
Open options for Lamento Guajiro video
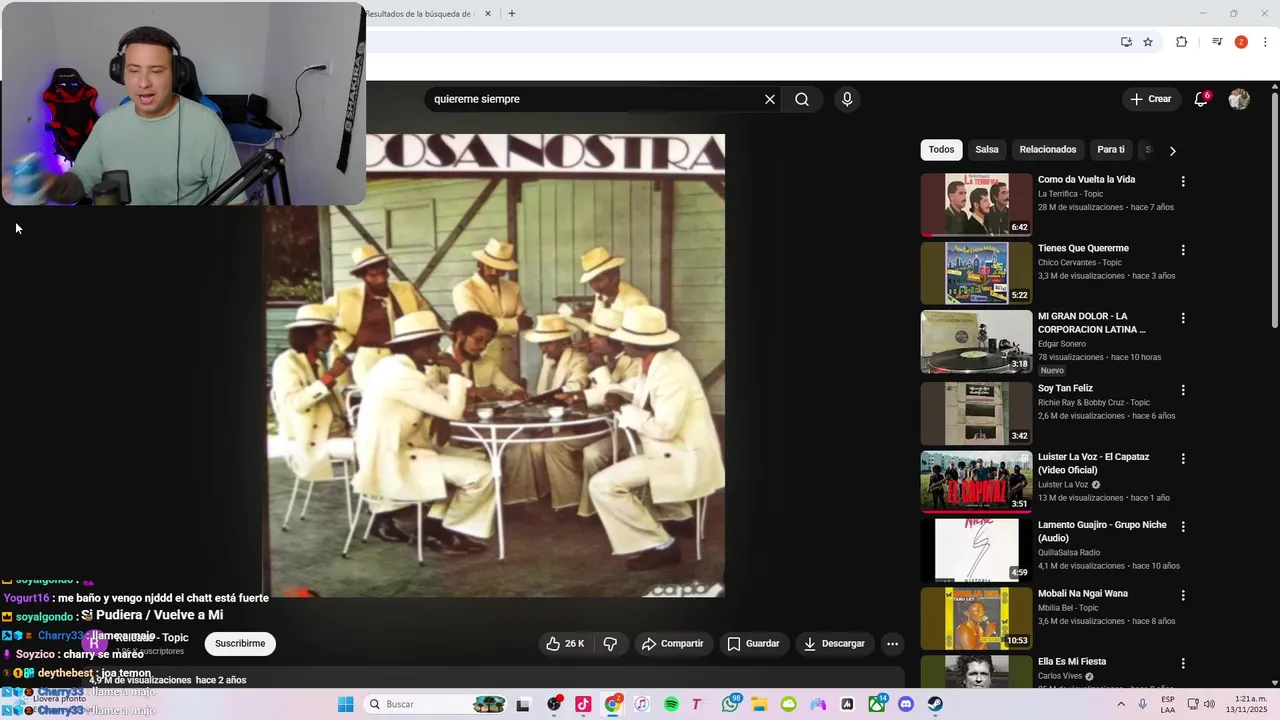pyautogui.click(x=1183, y=527)
